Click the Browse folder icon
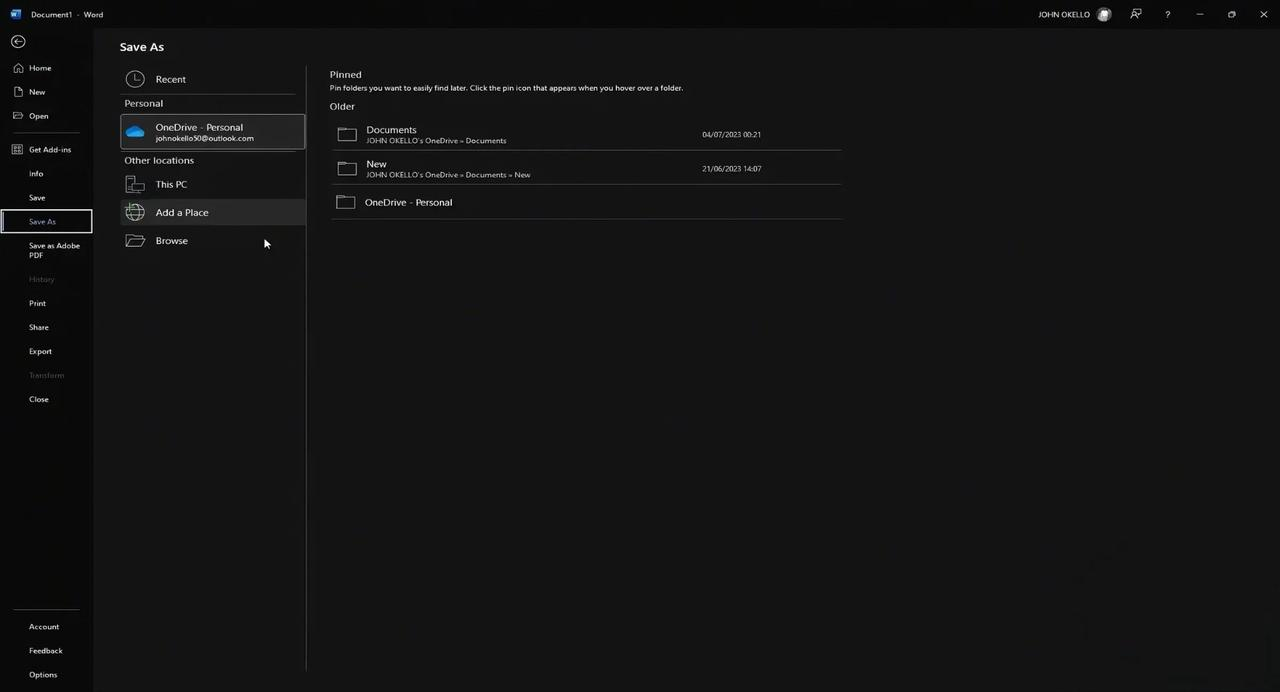Image resolution: width=1280 pixels, height=692 pixels. [135, 241]
